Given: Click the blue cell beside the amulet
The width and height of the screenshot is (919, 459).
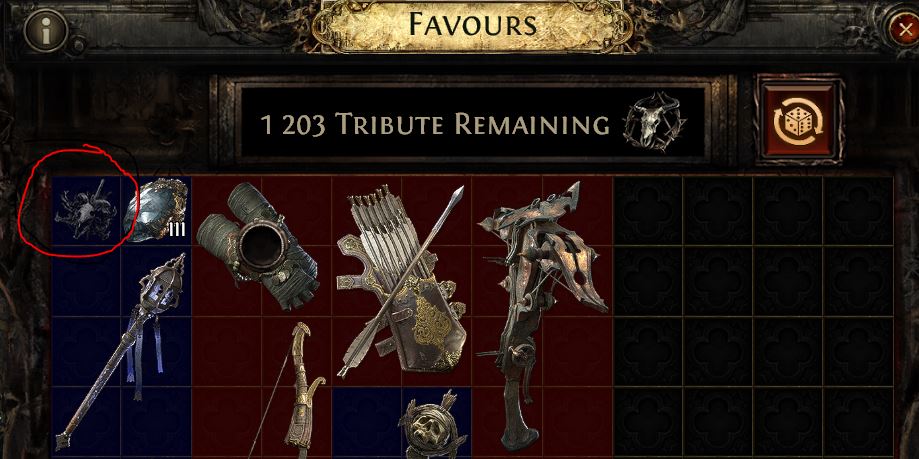Looking at the screenshot, I should coord(366,423).
